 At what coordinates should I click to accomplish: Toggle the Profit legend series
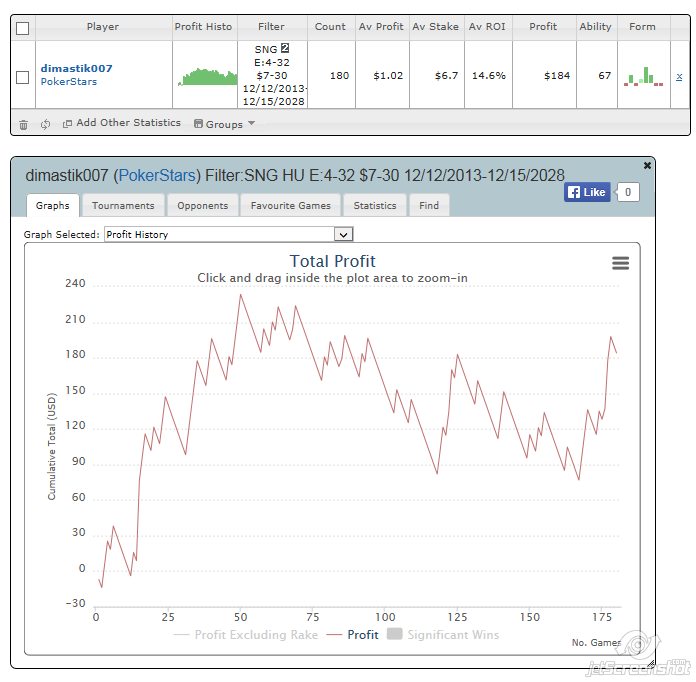[x=353, y=634]
